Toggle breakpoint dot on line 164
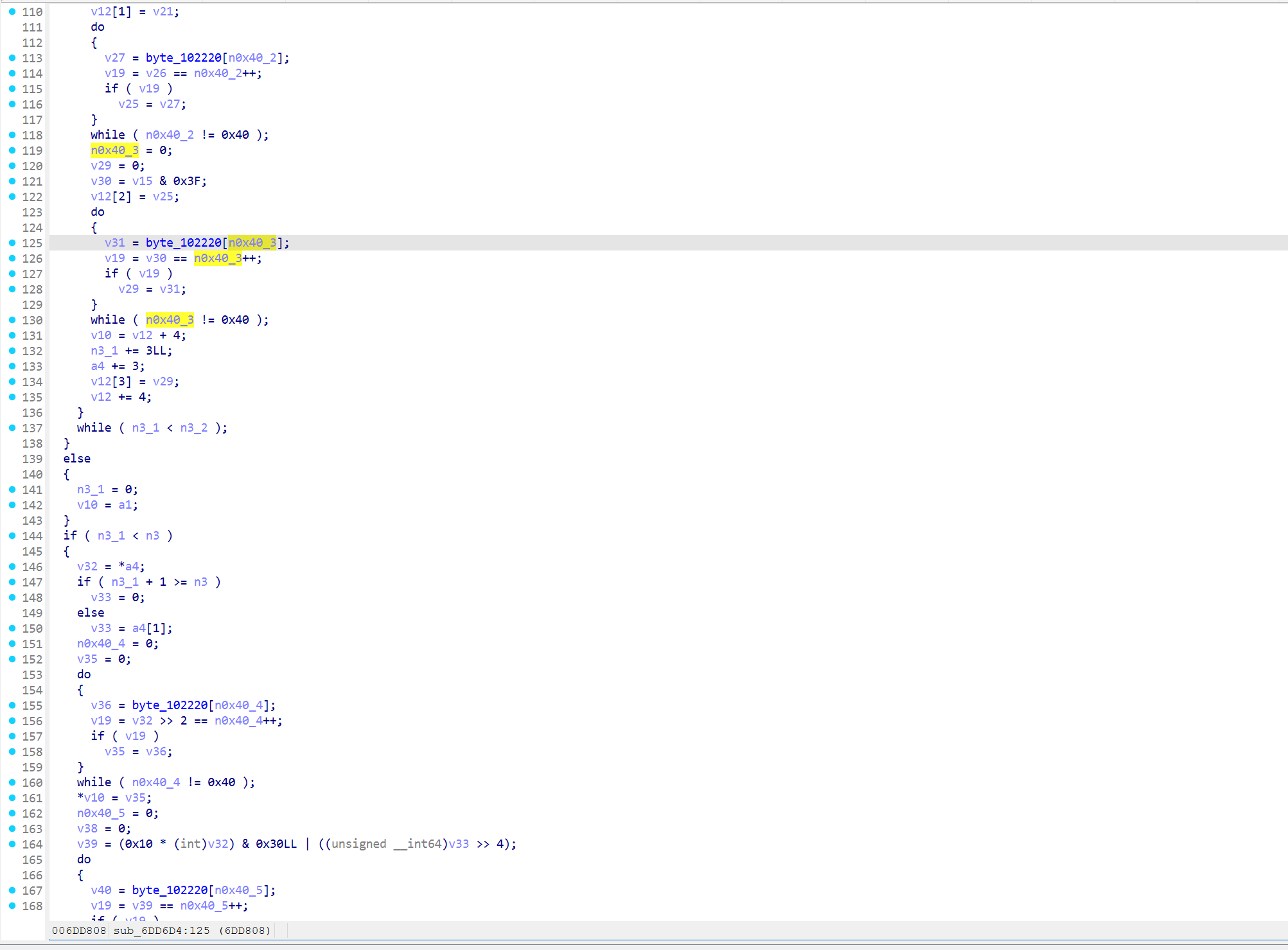This screenshot has width=1288, height=950. [x=12, y=844]
